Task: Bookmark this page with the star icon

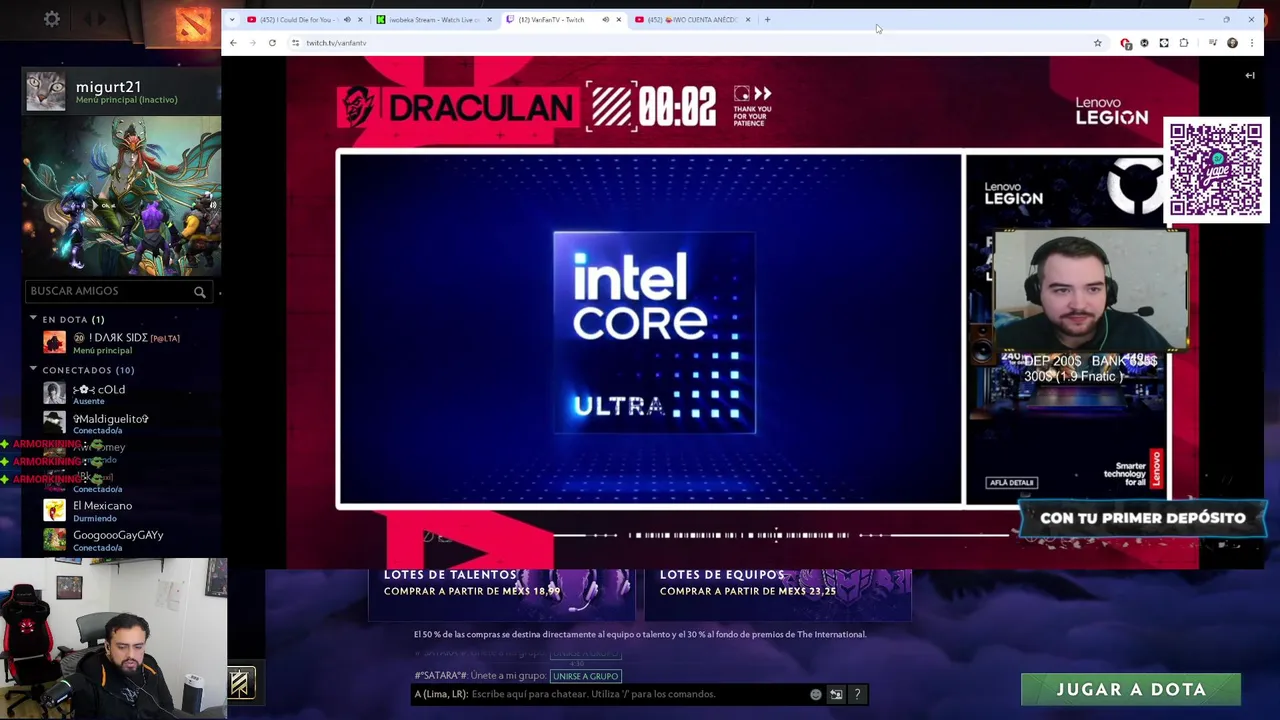Action: click(1097, 43)
